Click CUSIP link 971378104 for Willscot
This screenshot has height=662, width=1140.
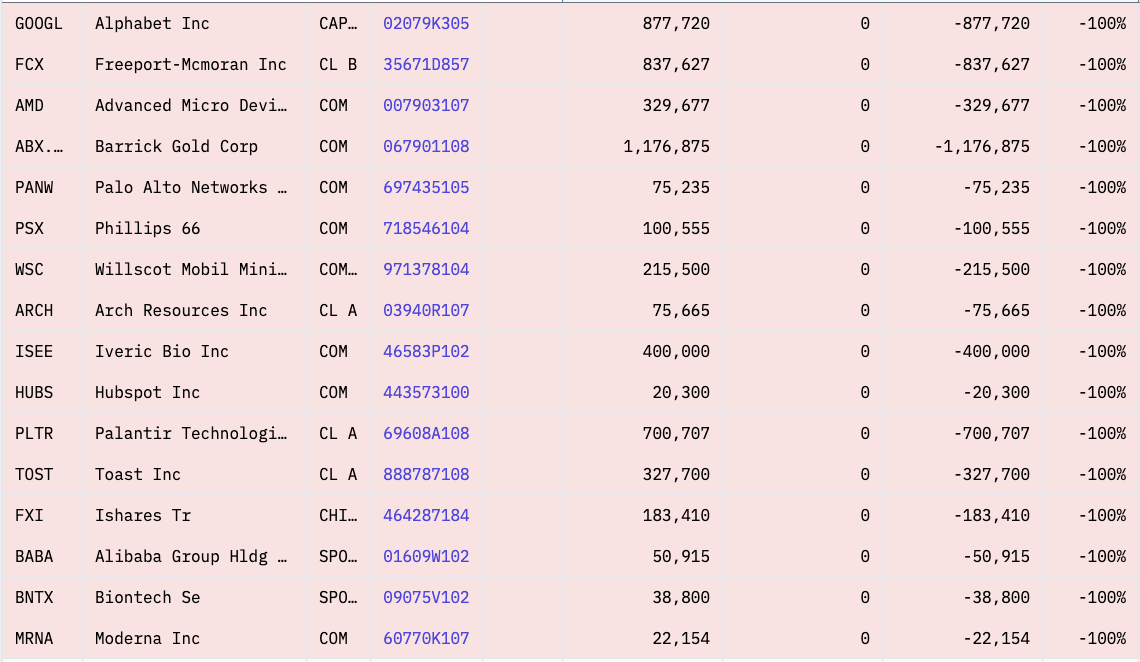[x=426, y=269]
